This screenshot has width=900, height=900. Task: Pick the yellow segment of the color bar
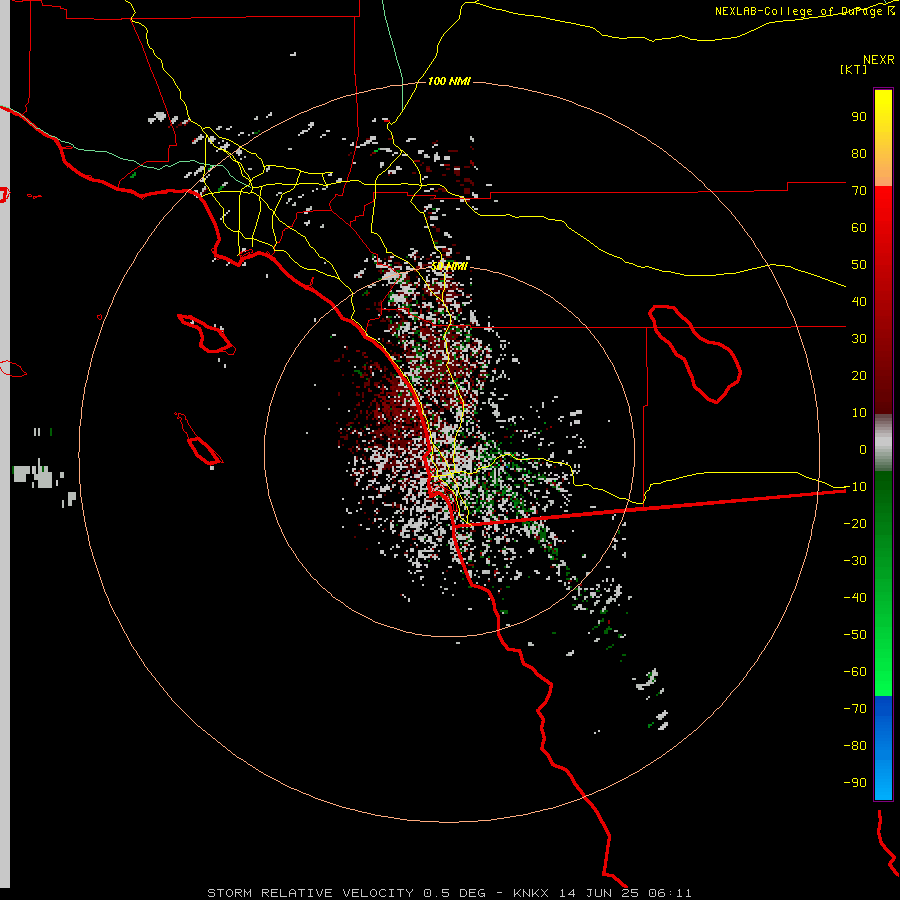click(x=883, y=138)
